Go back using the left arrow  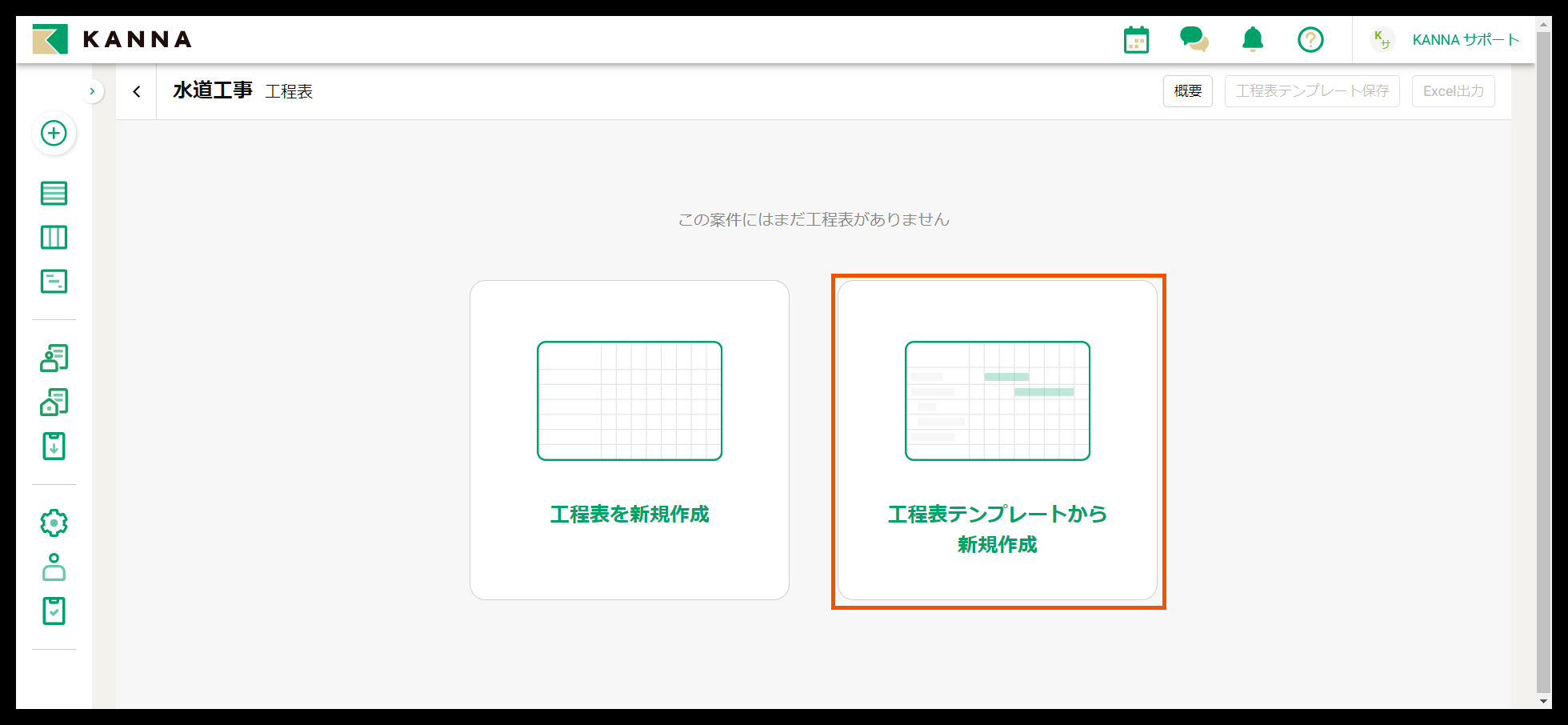pyautogui.click(x=136, y=91)
